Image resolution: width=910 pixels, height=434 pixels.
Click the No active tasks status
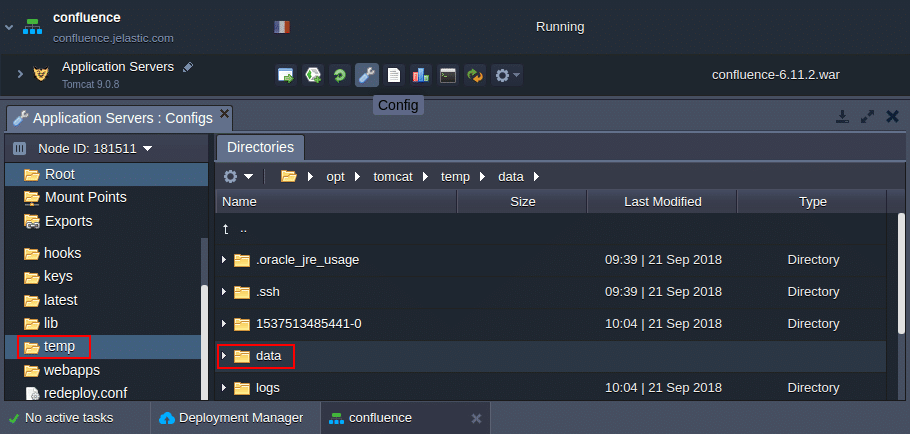(x=62, y=418)
